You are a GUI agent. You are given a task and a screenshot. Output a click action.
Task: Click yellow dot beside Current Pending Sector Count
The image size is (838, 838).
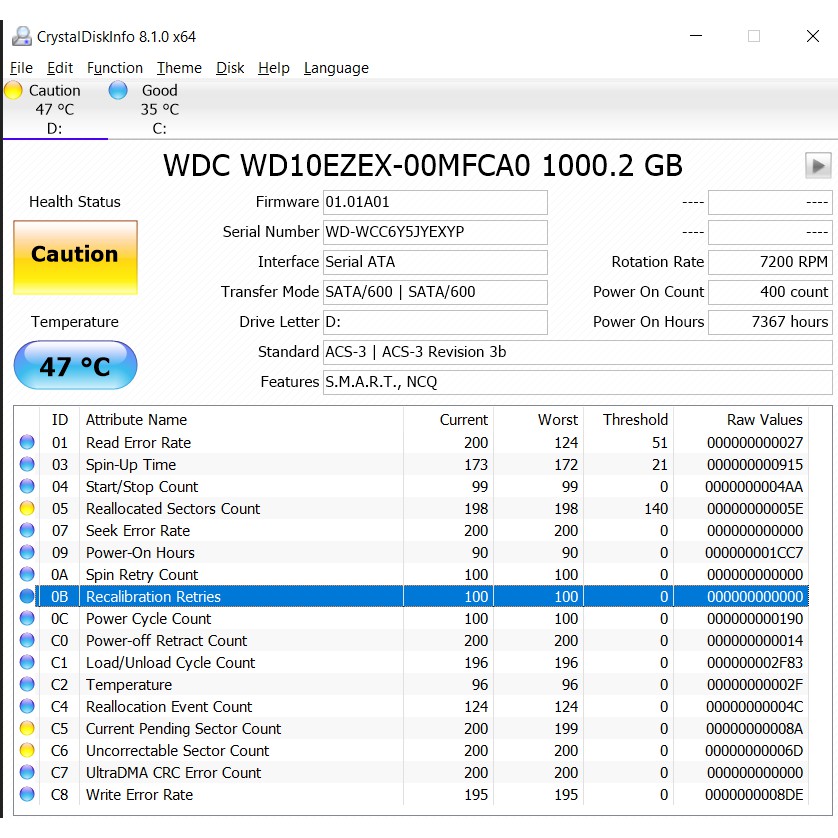27,729
